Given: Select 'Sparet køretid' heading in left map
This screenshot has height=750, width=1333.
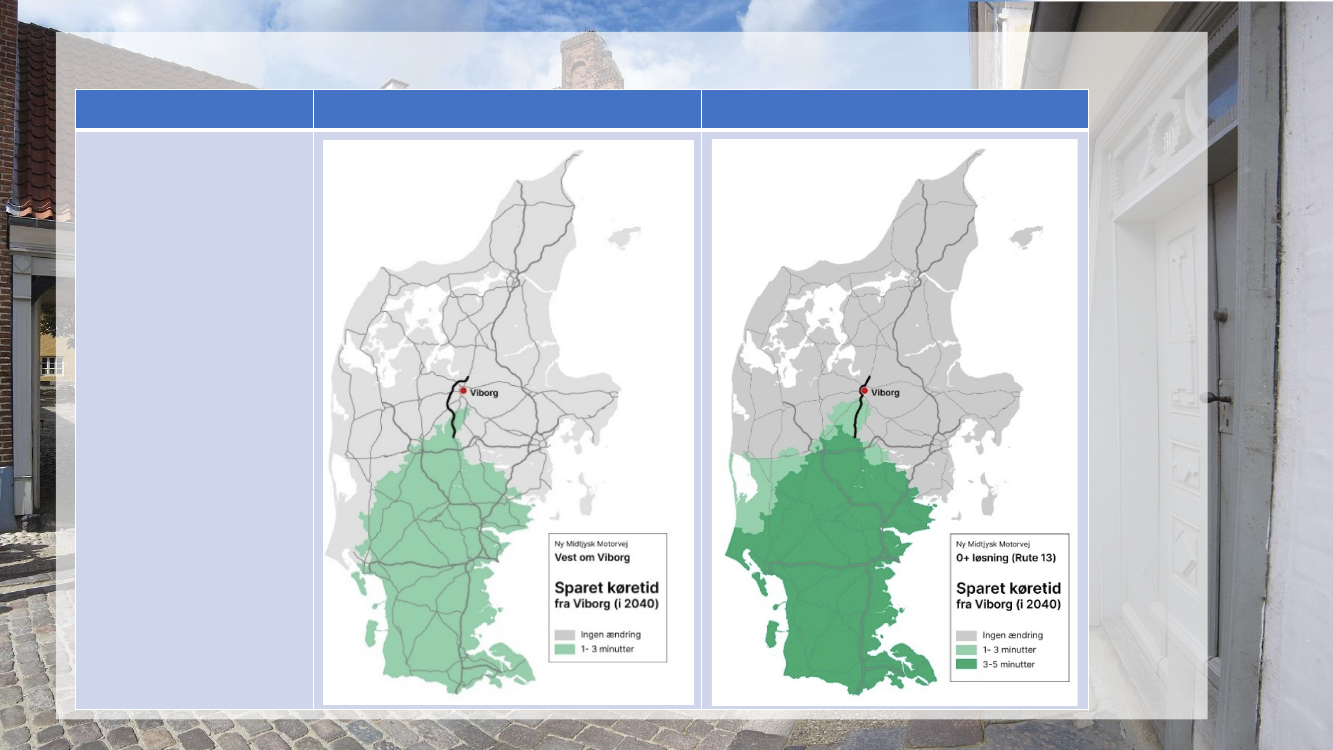Looking at the screenshot, I should coord(607,587).
